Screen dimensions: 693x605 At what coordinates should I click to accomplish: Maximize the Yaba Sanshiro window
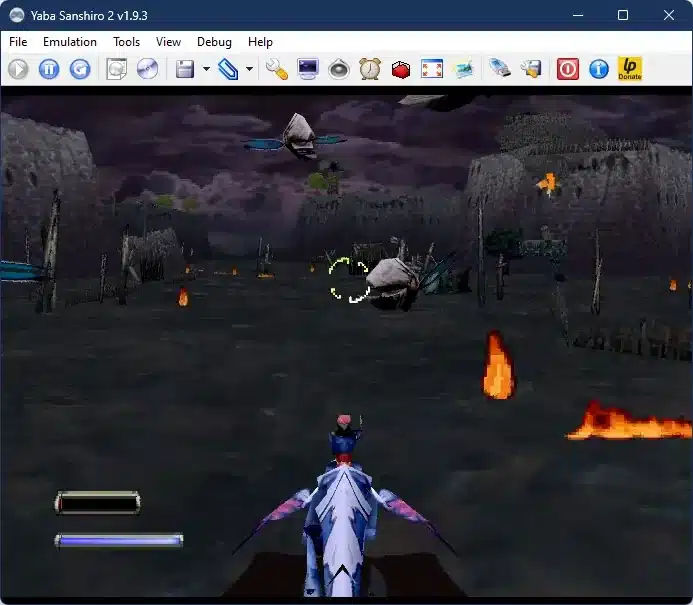click(623, 15)
